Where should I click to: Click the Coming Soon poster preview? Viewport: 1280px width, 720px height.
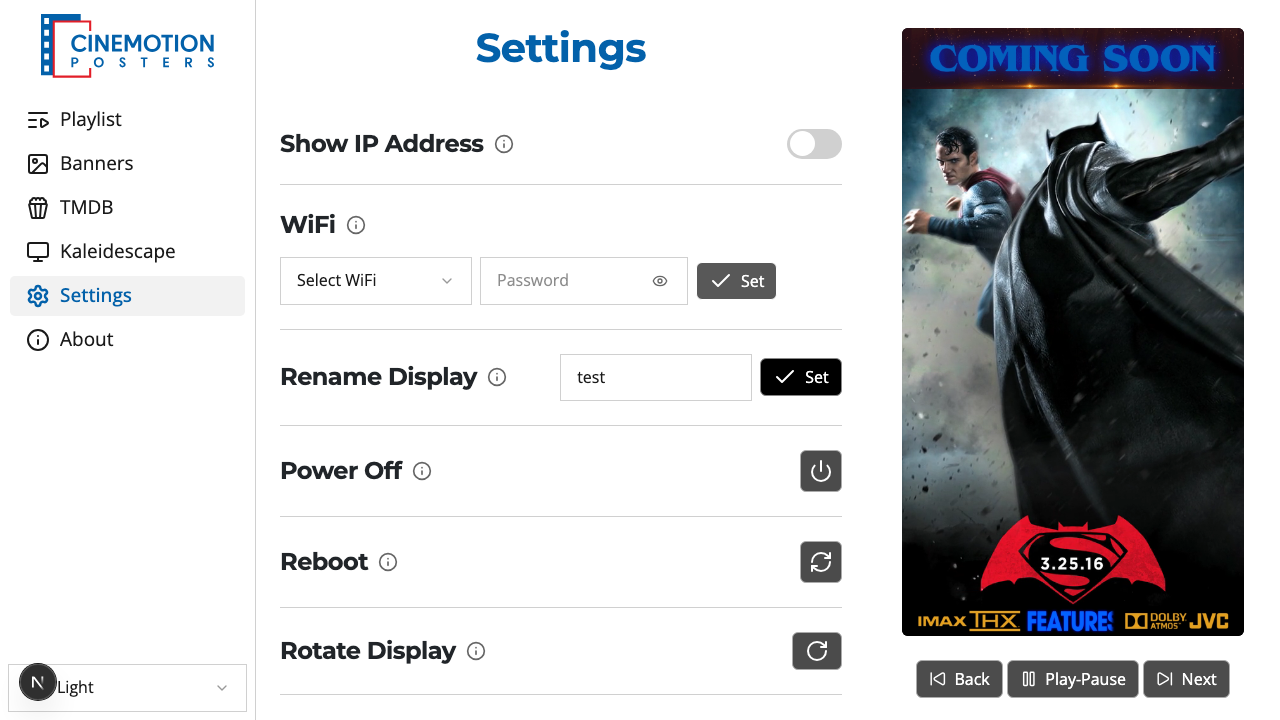click(x=1073, y=332)
